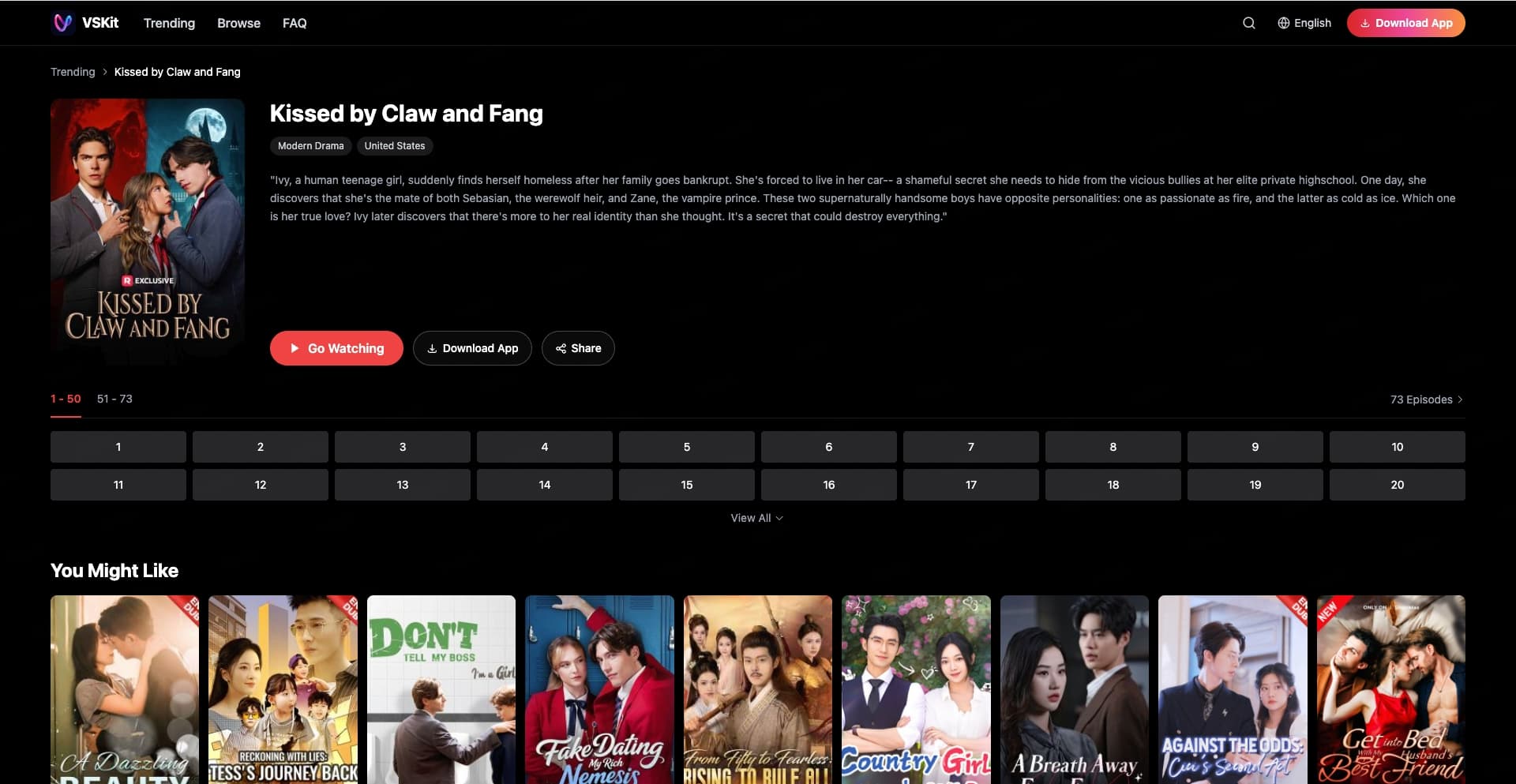
Task: Click the VSKit logo icon
Action: pyautogui.click(x=62, y=23)
